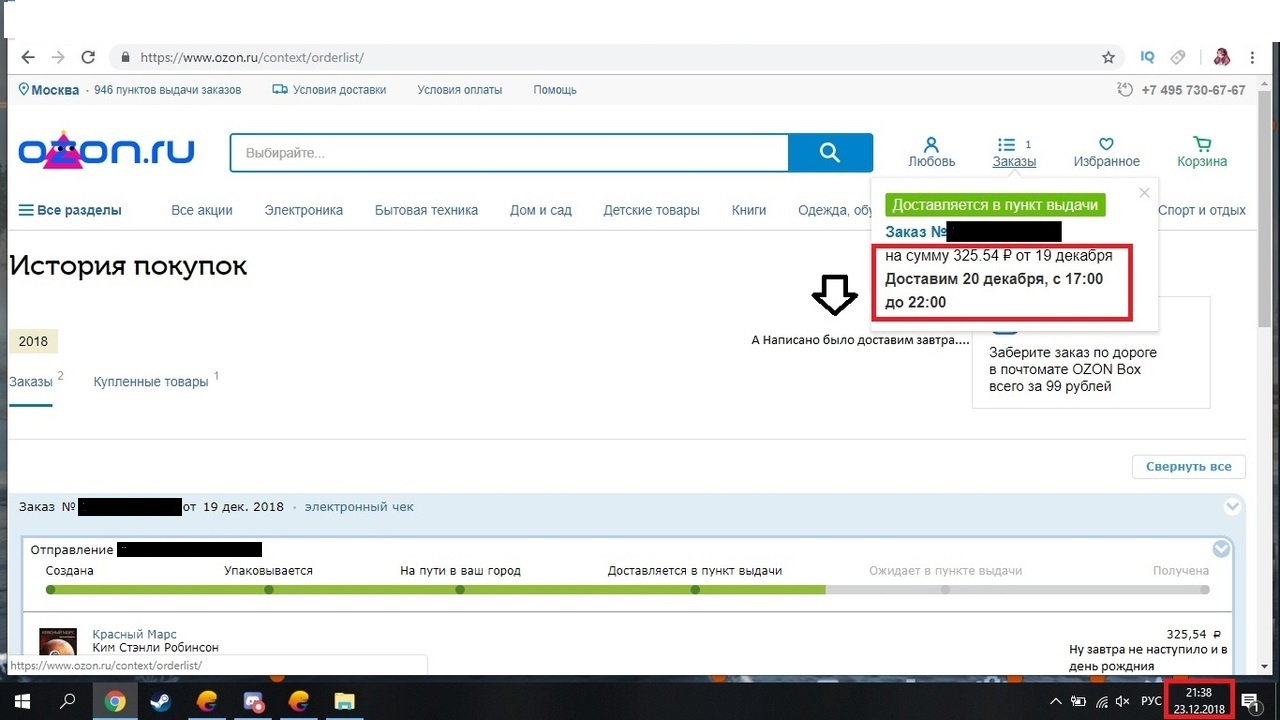The image size is (1280, 720).
Task: Click the Ким Стэнли Робинсон author text
Action: [155, 648]
